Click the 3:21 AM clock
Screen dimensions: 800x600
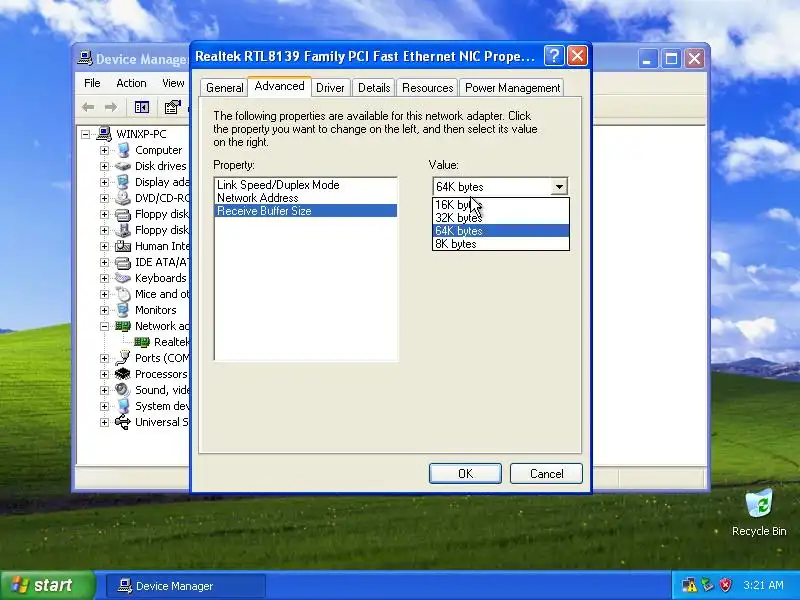(x=763, y=585)
